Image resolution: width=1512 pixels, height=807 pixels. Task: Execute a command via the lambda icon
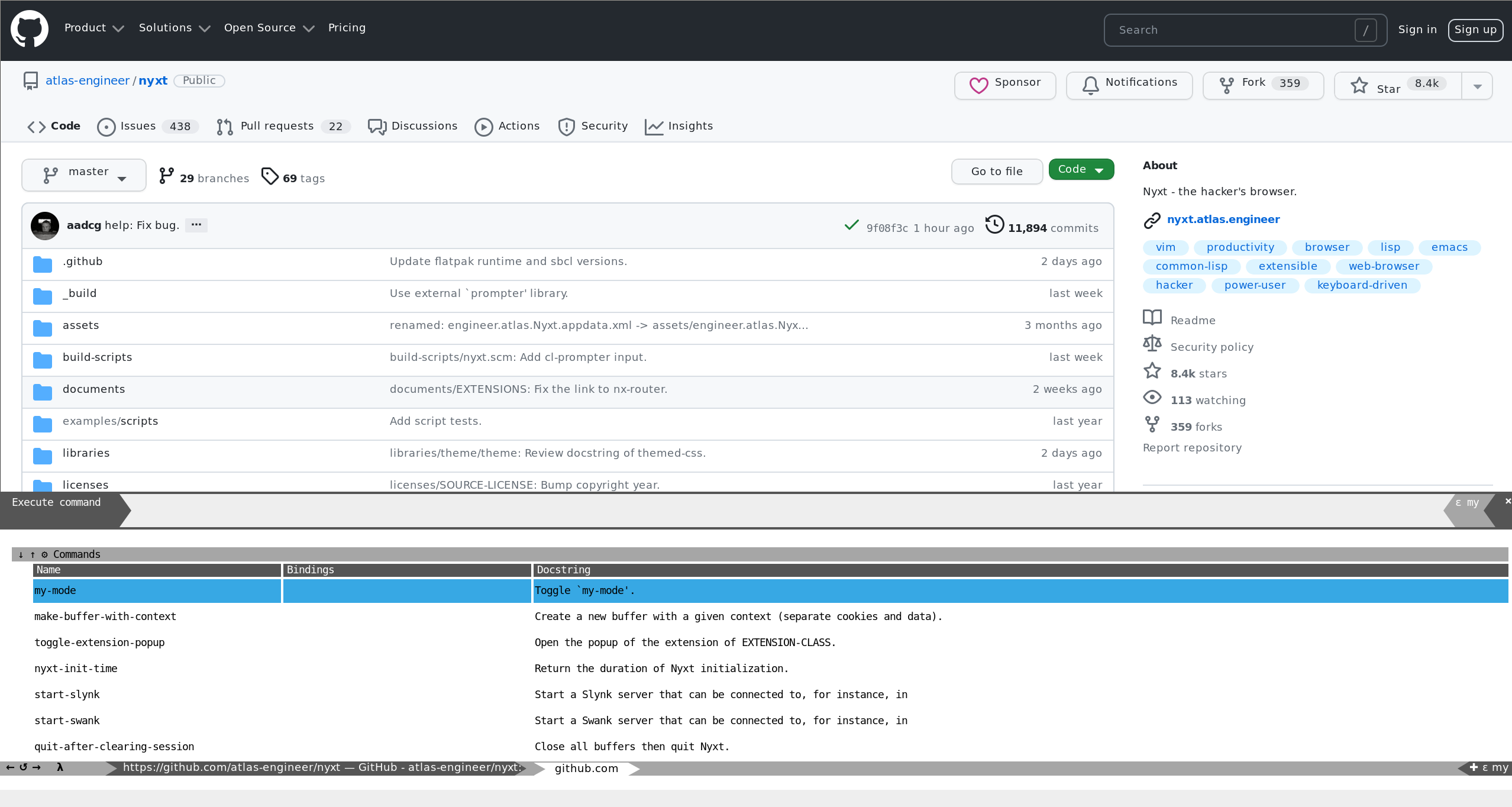click(x=60, y=767)
